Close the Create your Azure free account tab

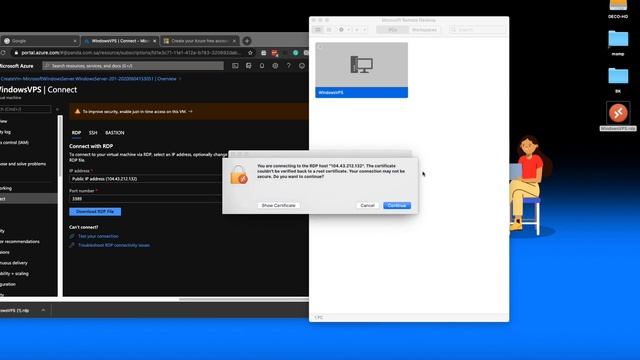234,41
